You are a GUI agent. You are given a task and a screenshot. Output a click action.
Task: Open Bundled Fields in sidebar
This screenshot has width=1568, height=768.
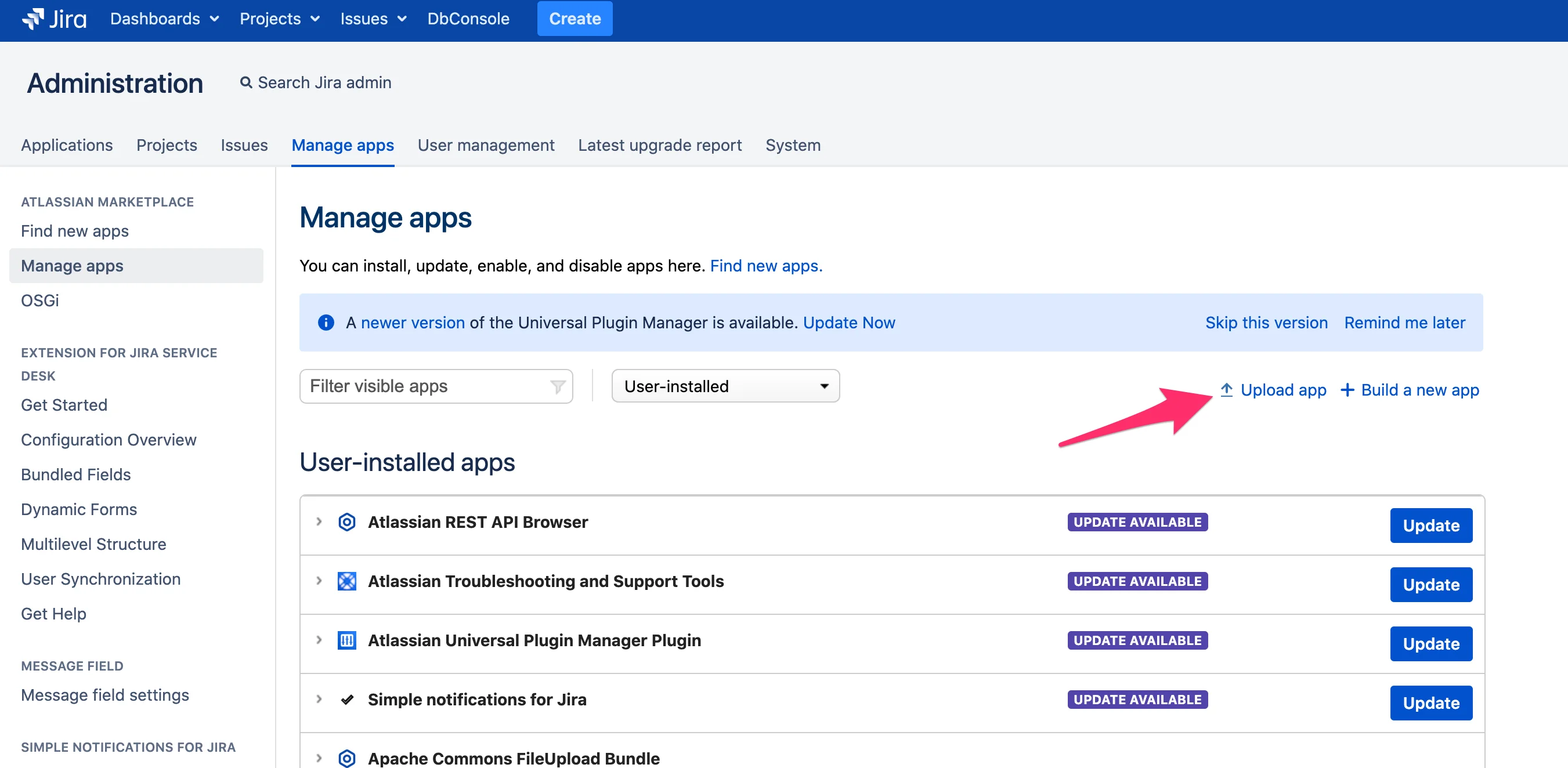tap(76, 474)
